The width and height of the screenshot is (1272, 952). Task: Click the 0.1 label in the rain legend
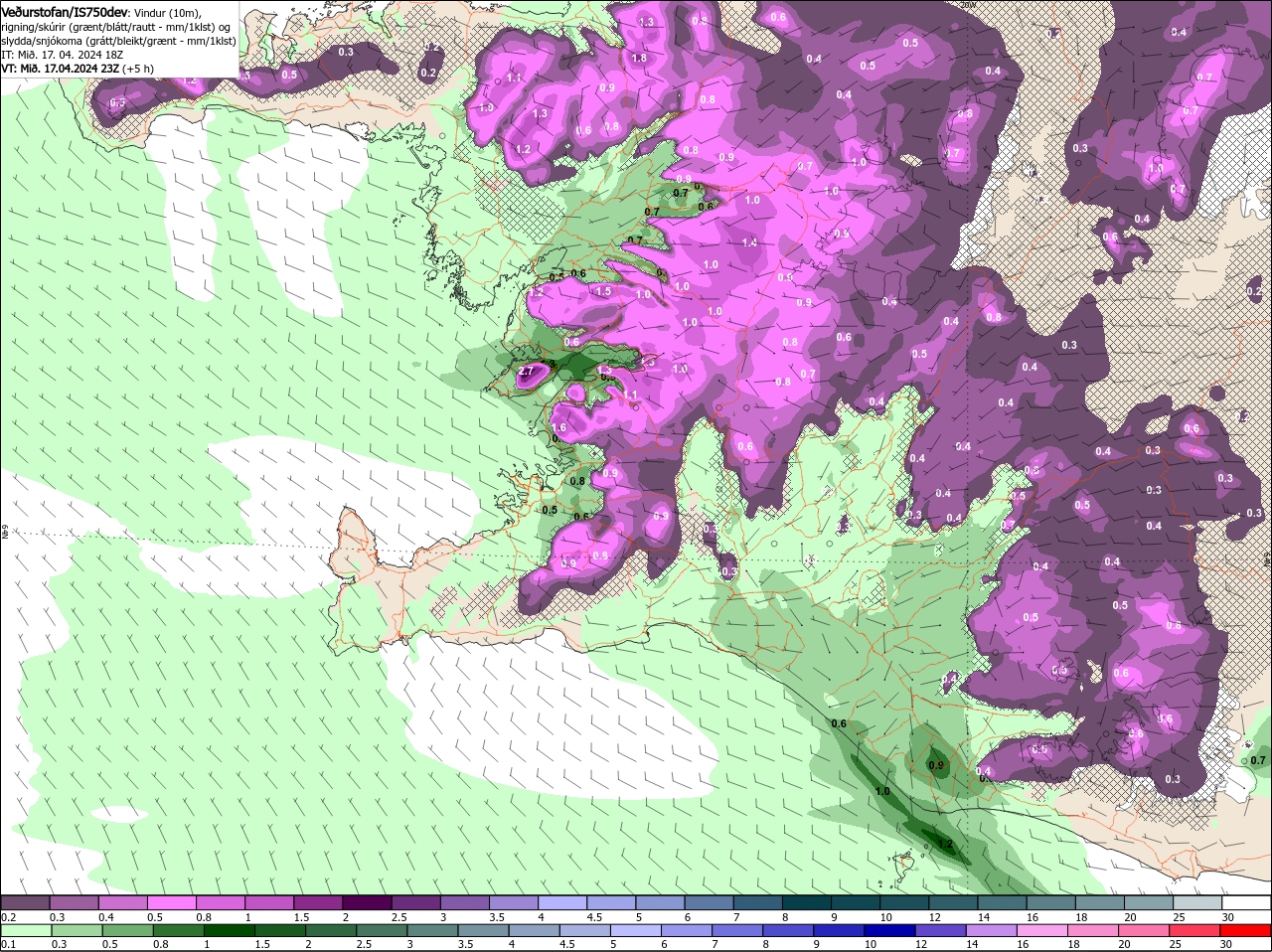[8, 944]
